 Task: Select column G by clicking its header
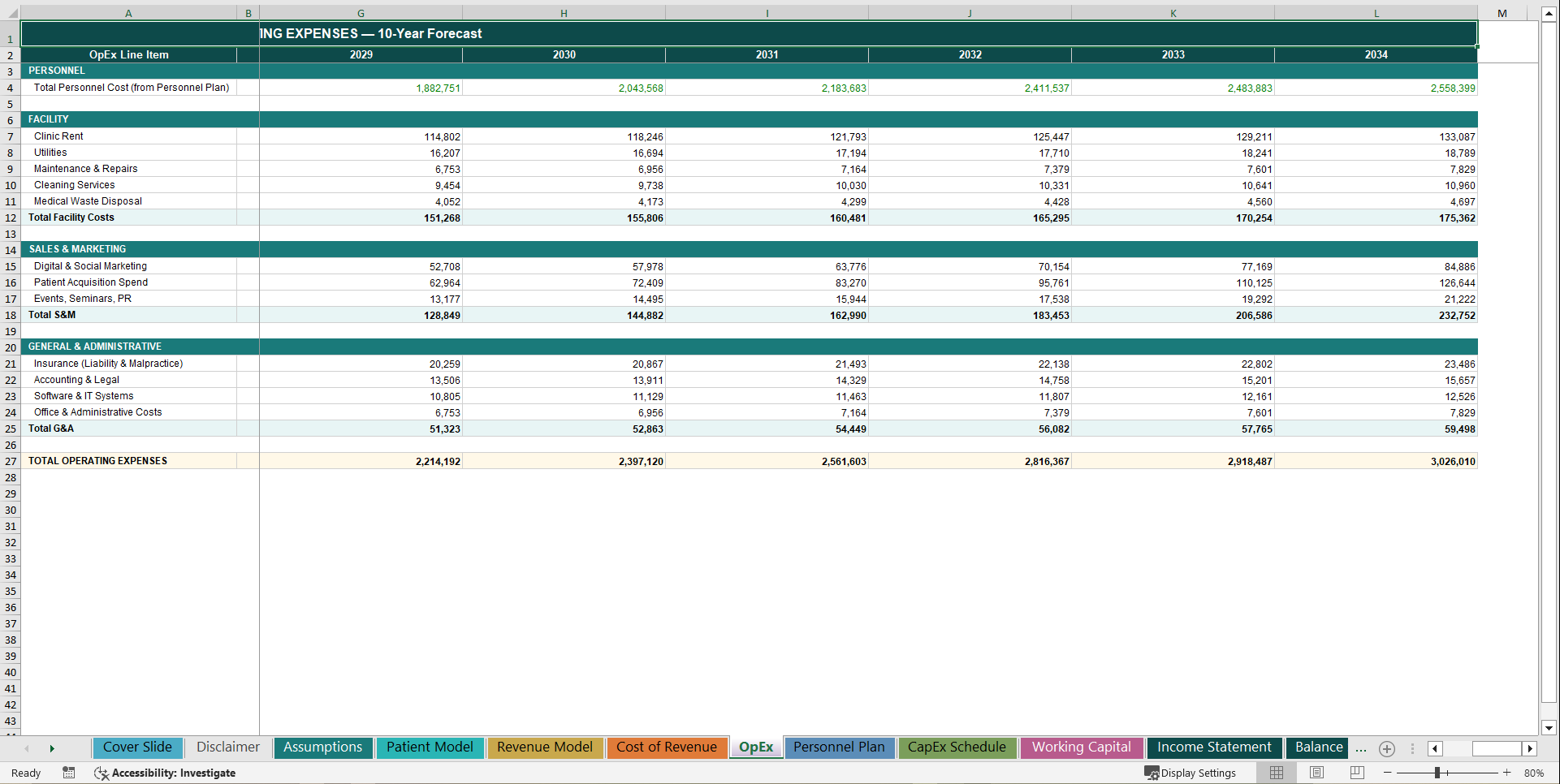tap(360, 12)
